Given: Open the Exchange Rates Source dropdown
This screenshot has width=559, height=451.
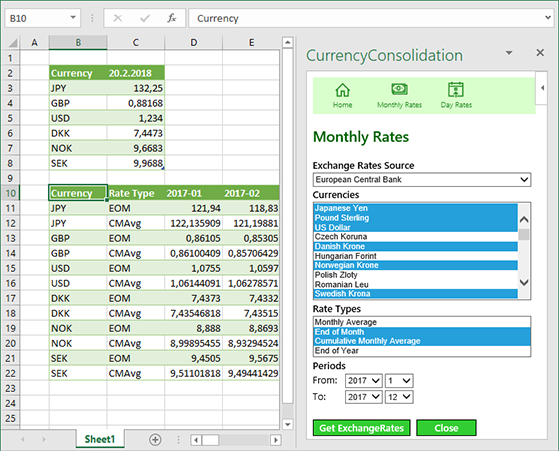Looking at the screenshot, I should point(422,180).
